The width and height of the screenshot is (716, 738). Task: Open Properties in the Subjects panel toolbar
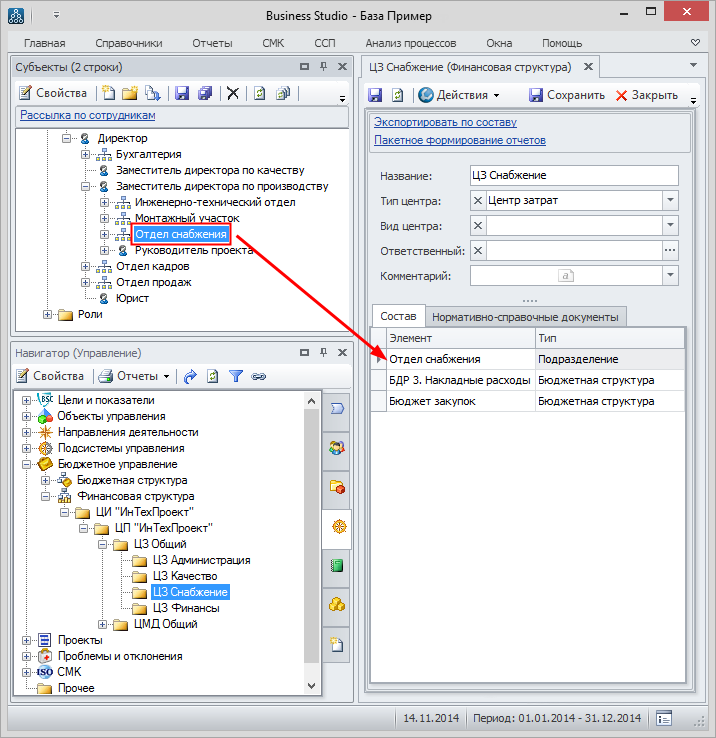pos(53,93)
